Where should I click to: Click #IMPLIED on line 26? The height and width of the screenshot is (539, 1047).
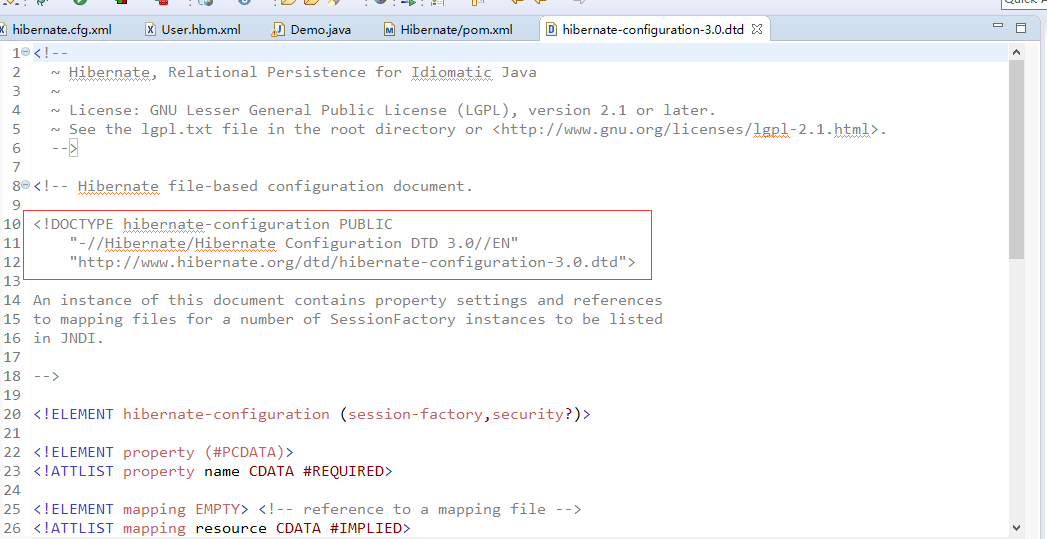[x=366, y=528]
